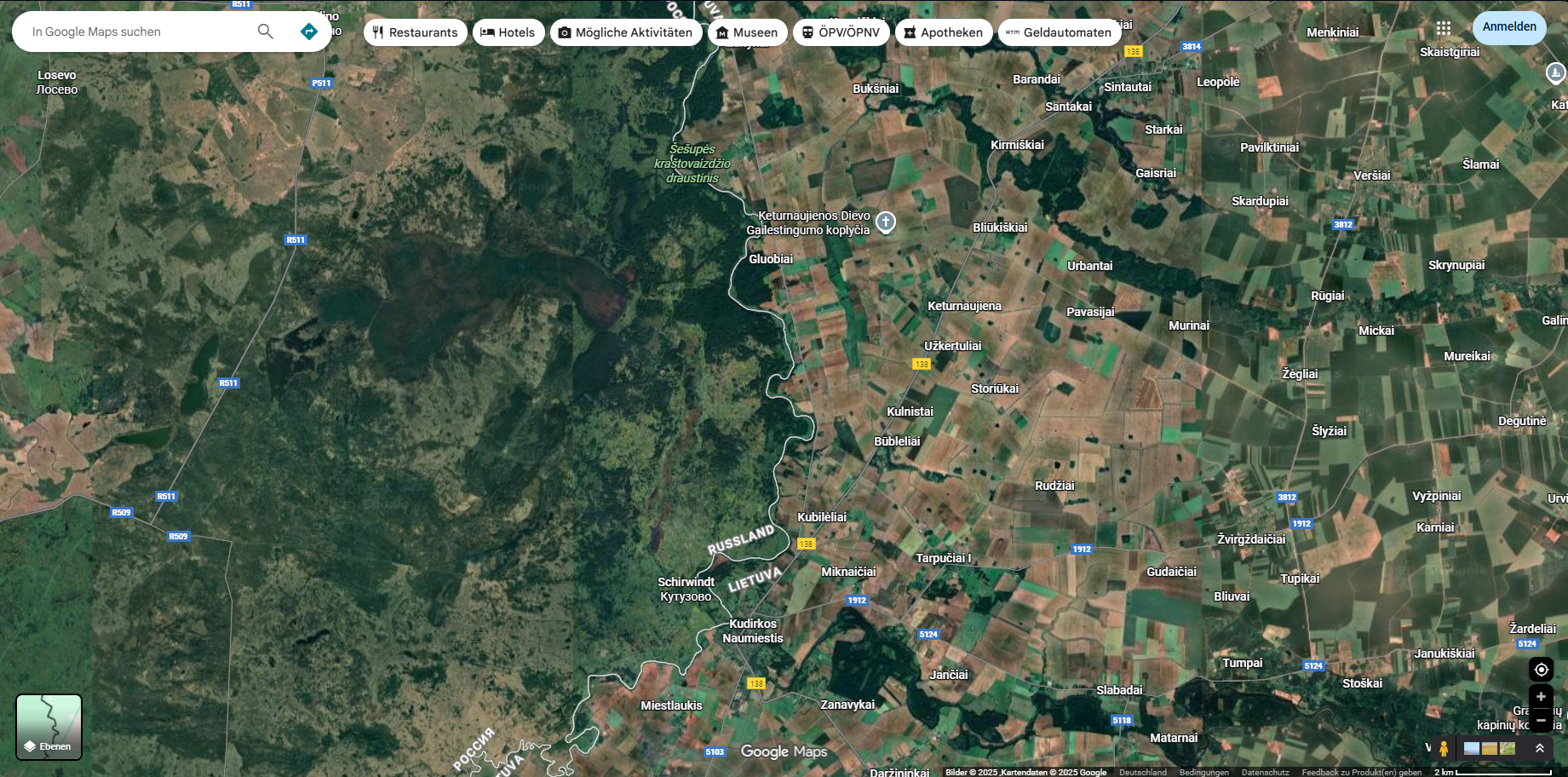Click the Užkertuliai village label
Screen dimensions: 1568x777
tap(953, 346)
